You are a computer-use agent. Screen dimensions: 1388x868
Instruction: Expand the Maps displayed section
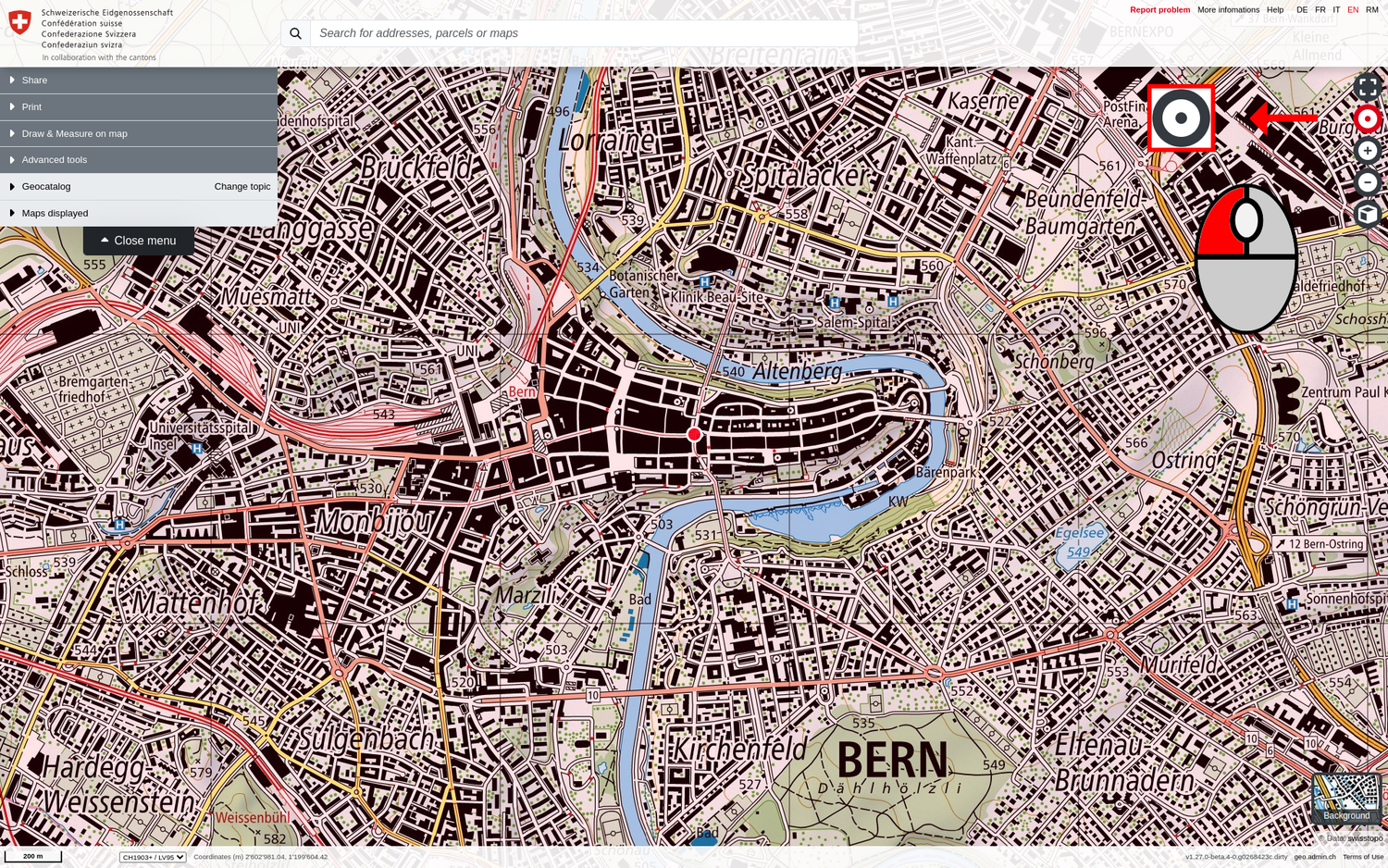56,213
